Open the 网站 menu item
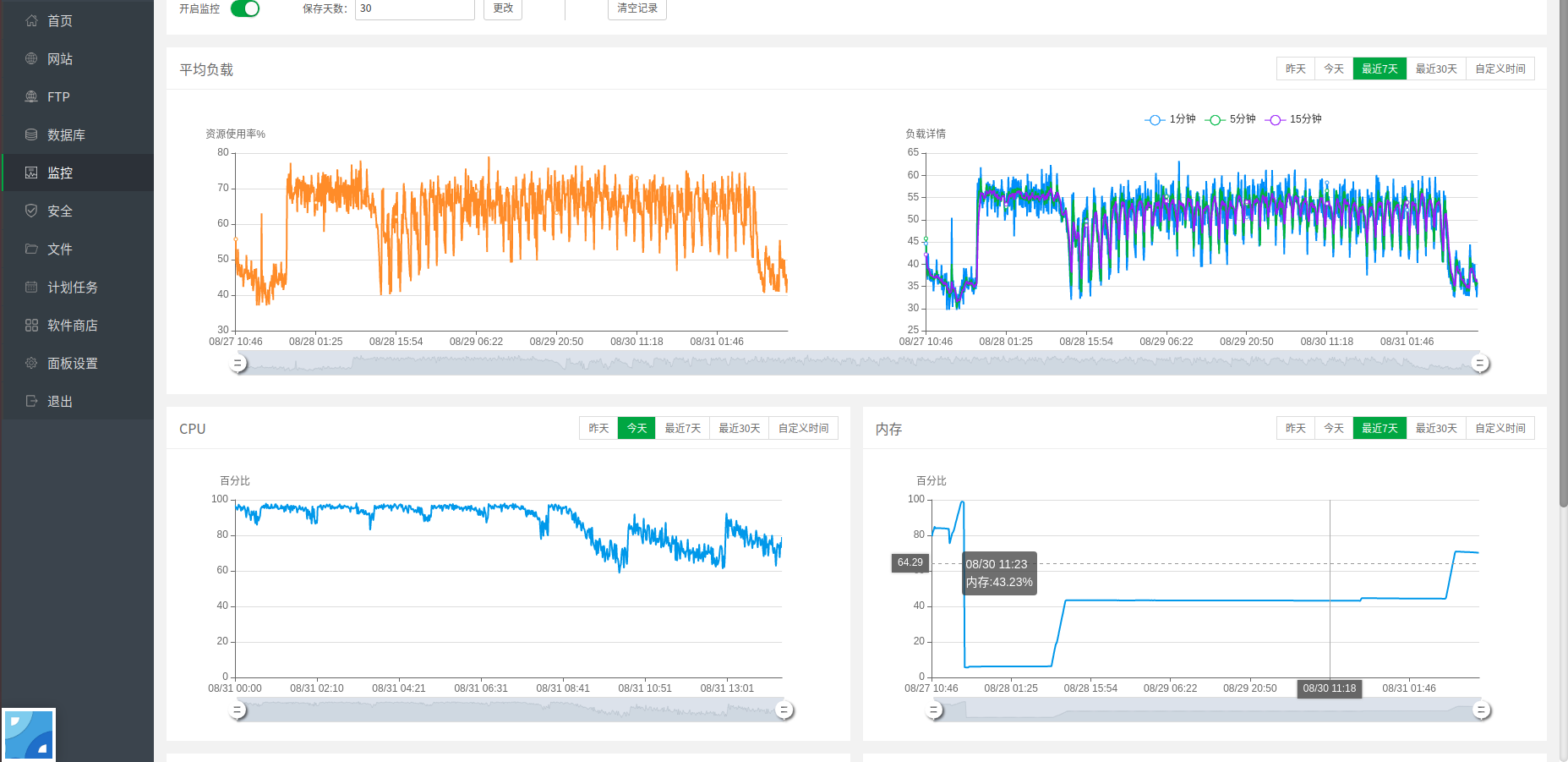This screenshot has width=1568, height=762. tap(78, 58)
